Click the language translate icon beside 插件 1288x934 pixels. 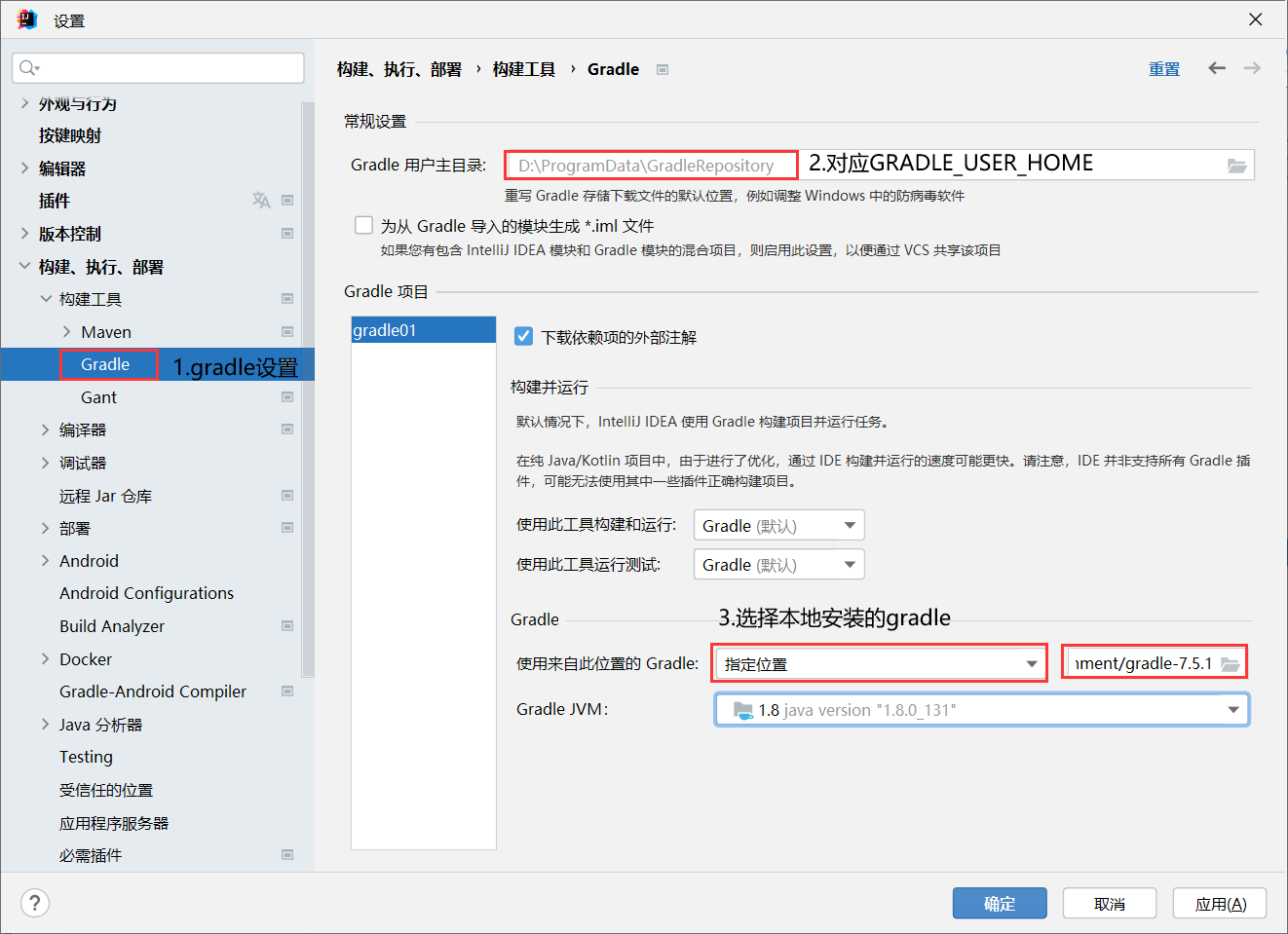[261, 200]
